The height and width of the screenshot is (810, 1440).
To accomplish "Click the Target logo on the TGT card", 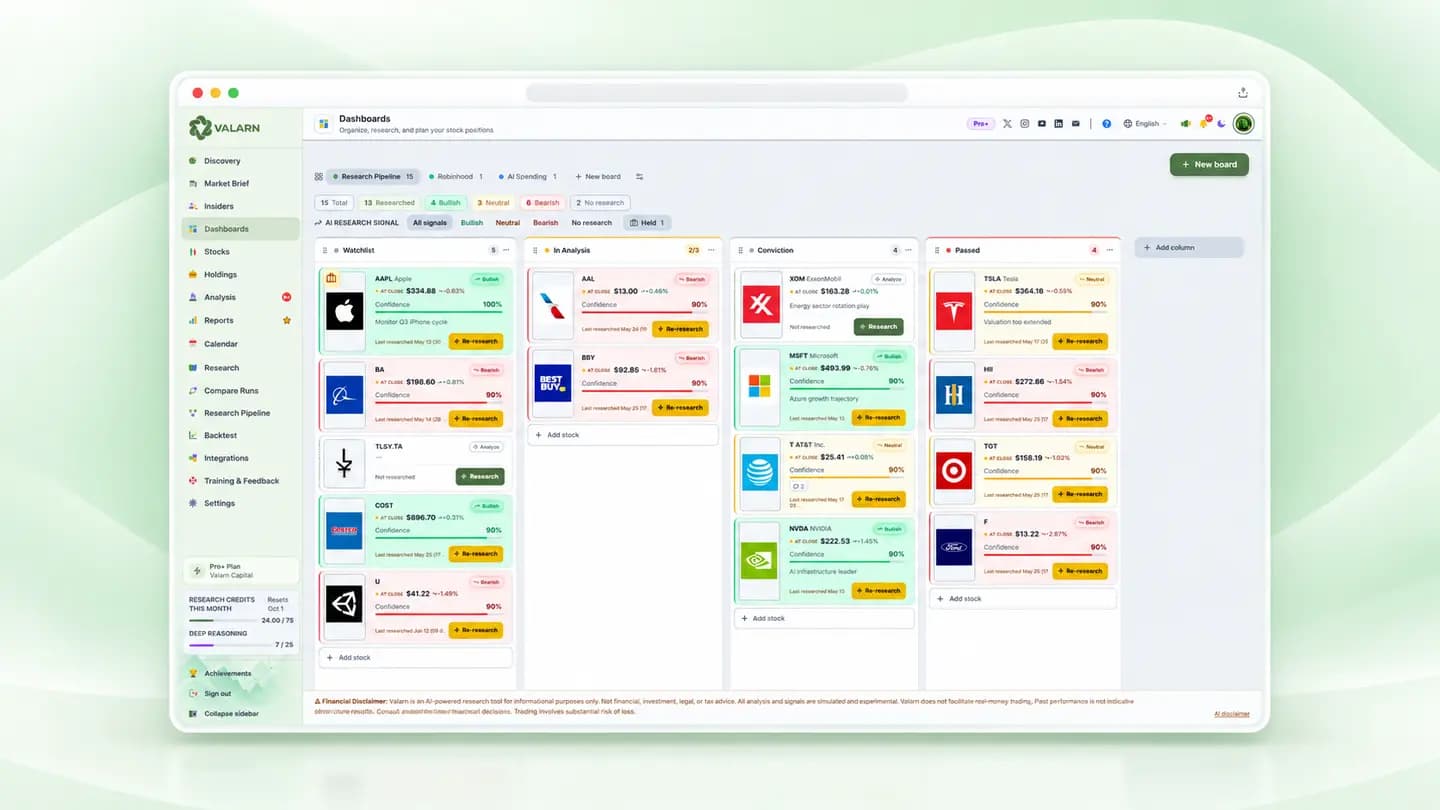I will [x=954, y=470].
